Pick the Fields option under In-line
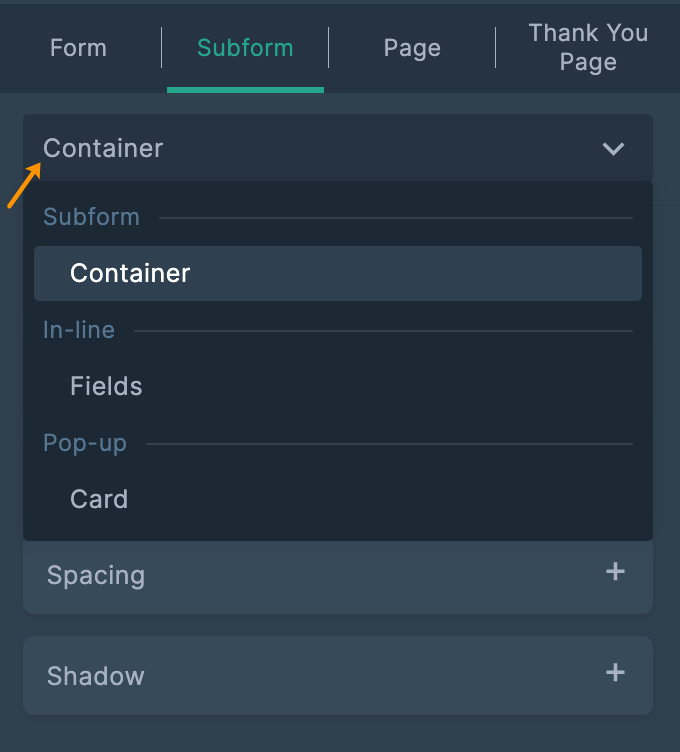Viewport: 680px width, 752px height. point(106,386)
